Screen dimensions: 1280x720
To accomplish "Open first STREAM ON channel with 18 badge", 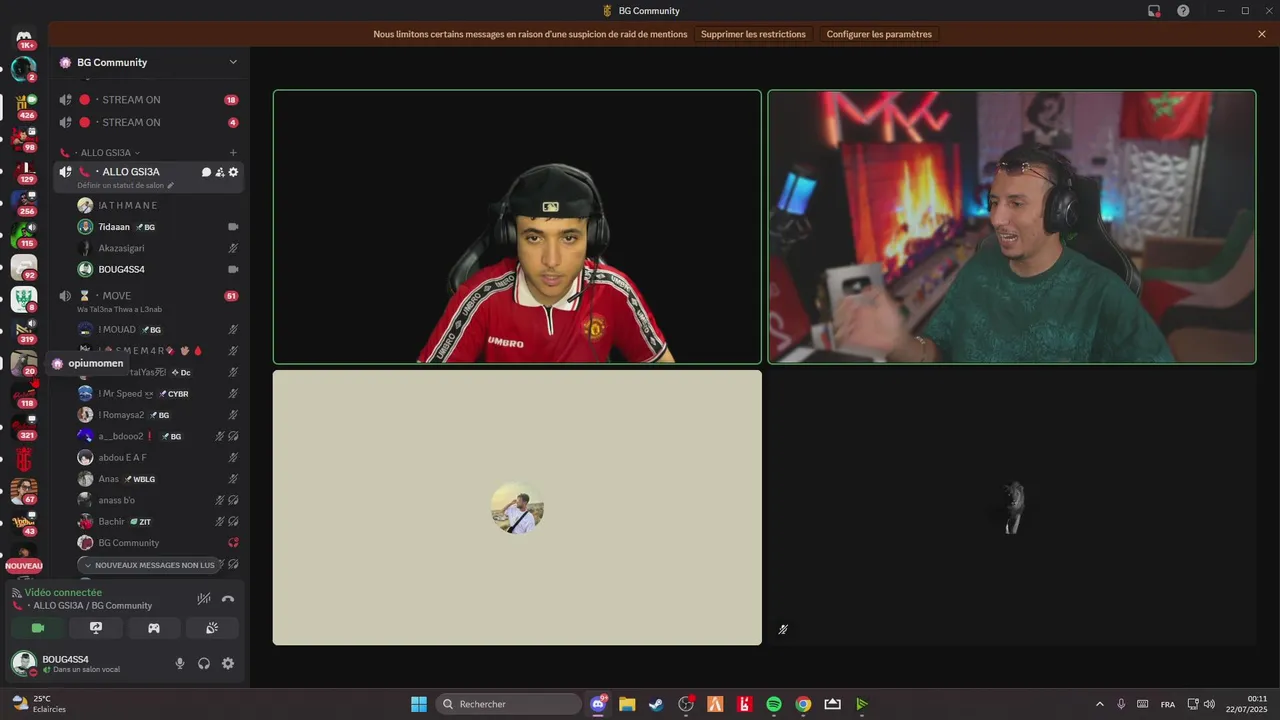I will (149, 100).
